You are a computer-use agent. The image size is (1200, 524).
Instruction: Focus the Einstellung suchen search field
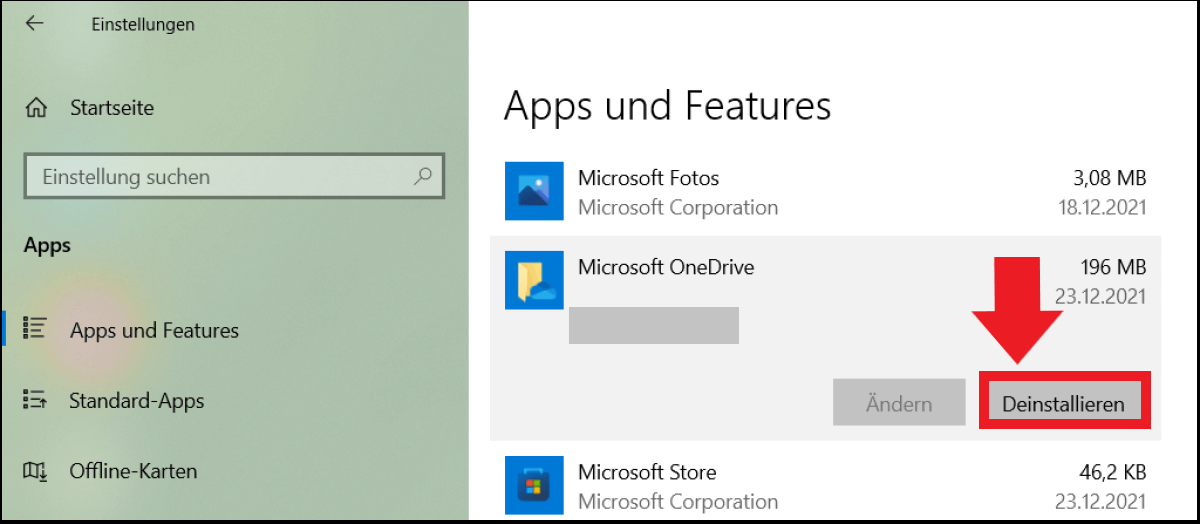pos(220,177)
